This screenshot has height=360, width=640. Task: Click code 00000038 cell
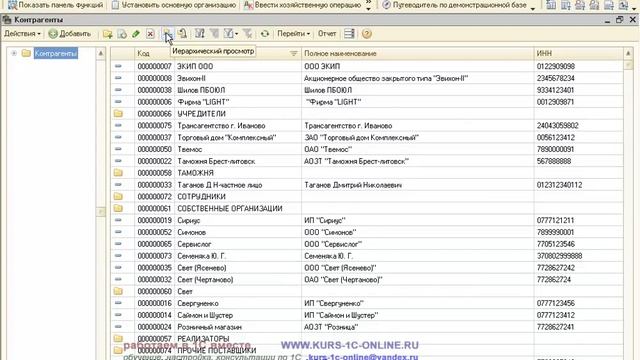click(155, 90)
